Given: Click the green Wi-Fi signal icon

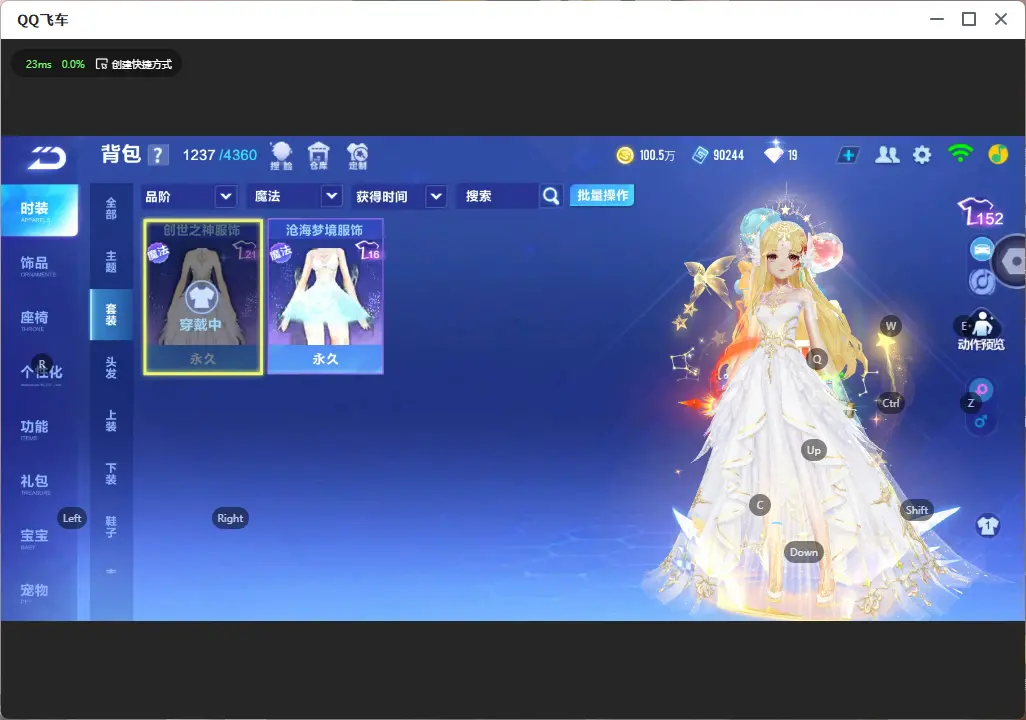Looking at the screenshot, I should pyautogui.click(x=960, y=154).
